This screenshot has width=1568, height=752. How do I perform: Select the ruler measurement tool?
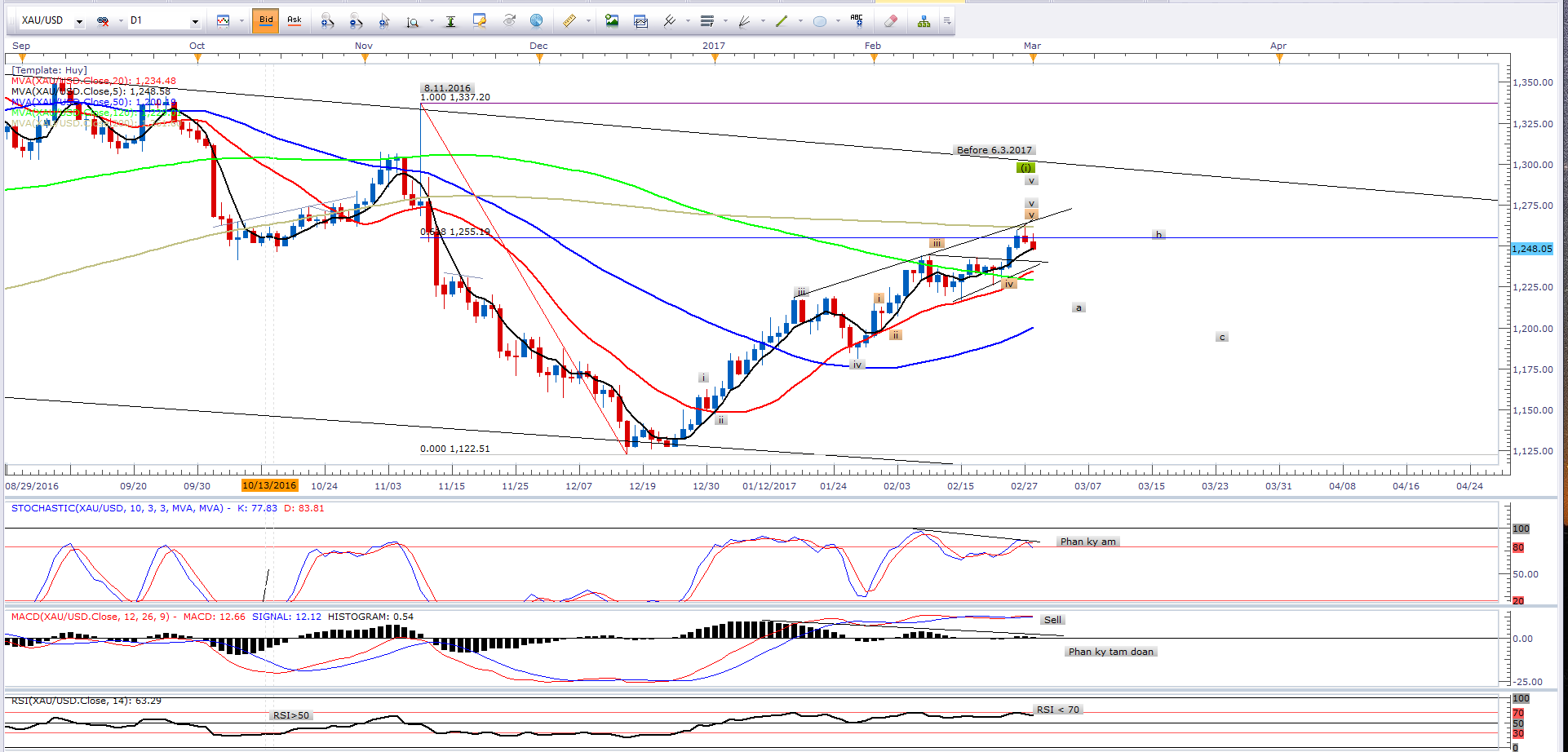569,21
